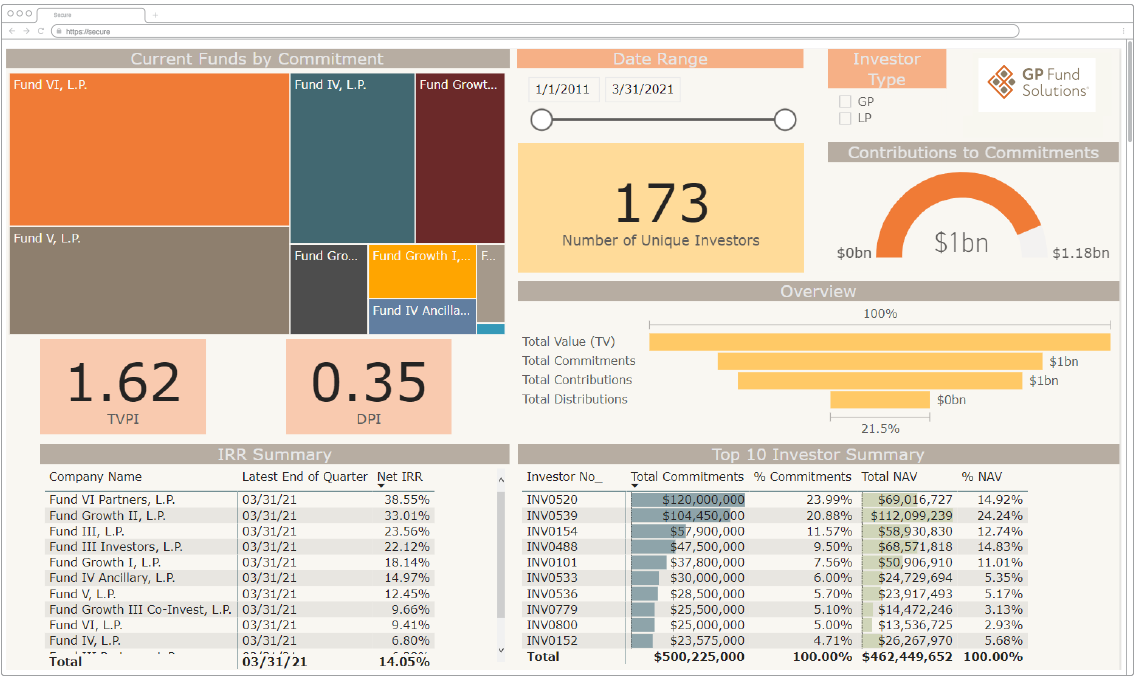Select investor INV0539
This screenshot has width=1135, height=680.
552,516
